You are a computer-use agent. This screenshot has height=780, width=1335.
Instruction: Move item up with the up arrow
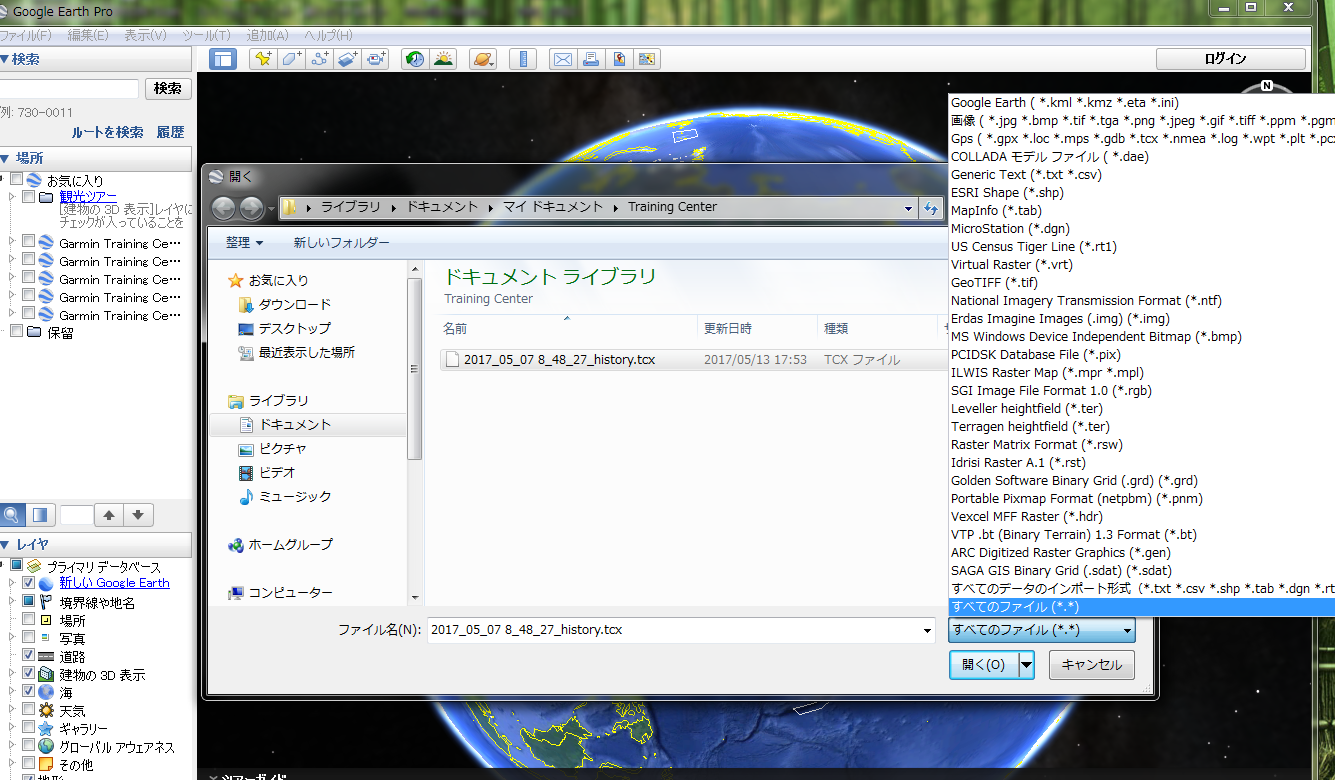tap(109, 515)
